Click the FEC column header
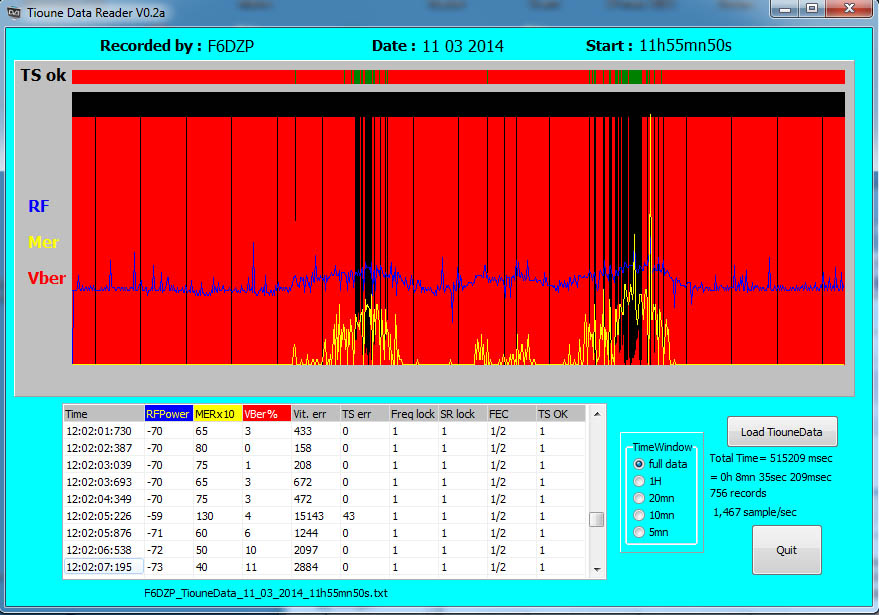This screenshot has height=615, width=879. 511,414
